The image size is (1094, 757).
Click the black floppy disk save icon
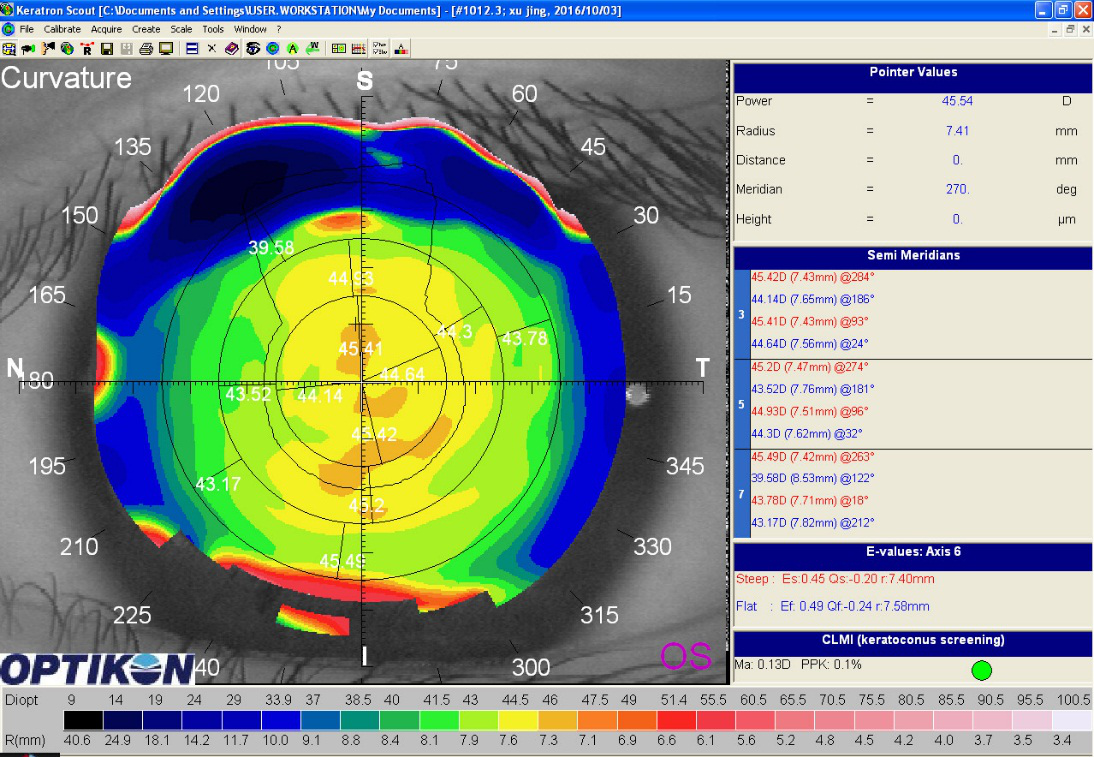tap(107, 49)
